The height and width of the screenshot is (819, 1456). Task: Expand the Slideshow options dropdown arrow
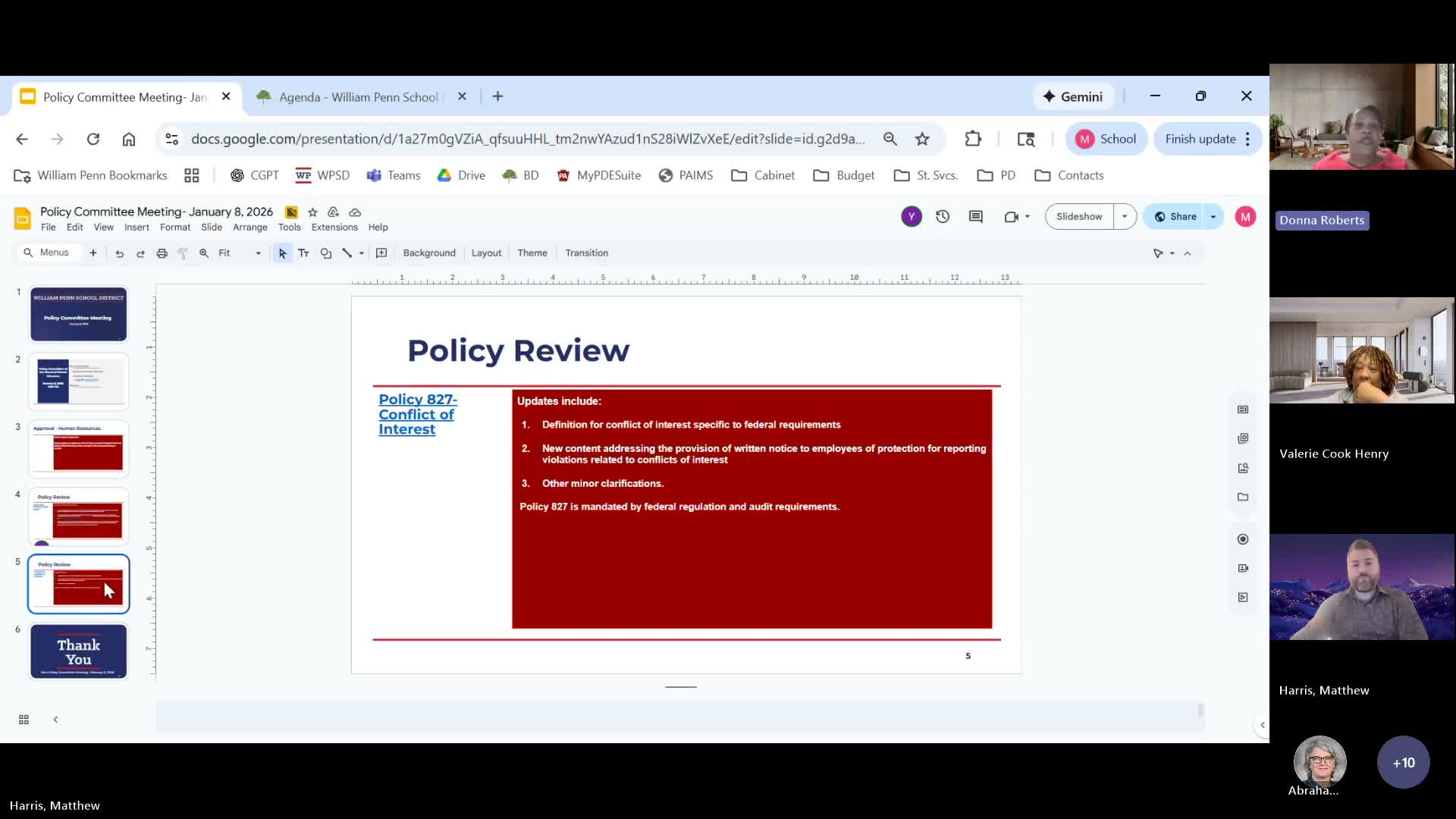pos(1125,217)
